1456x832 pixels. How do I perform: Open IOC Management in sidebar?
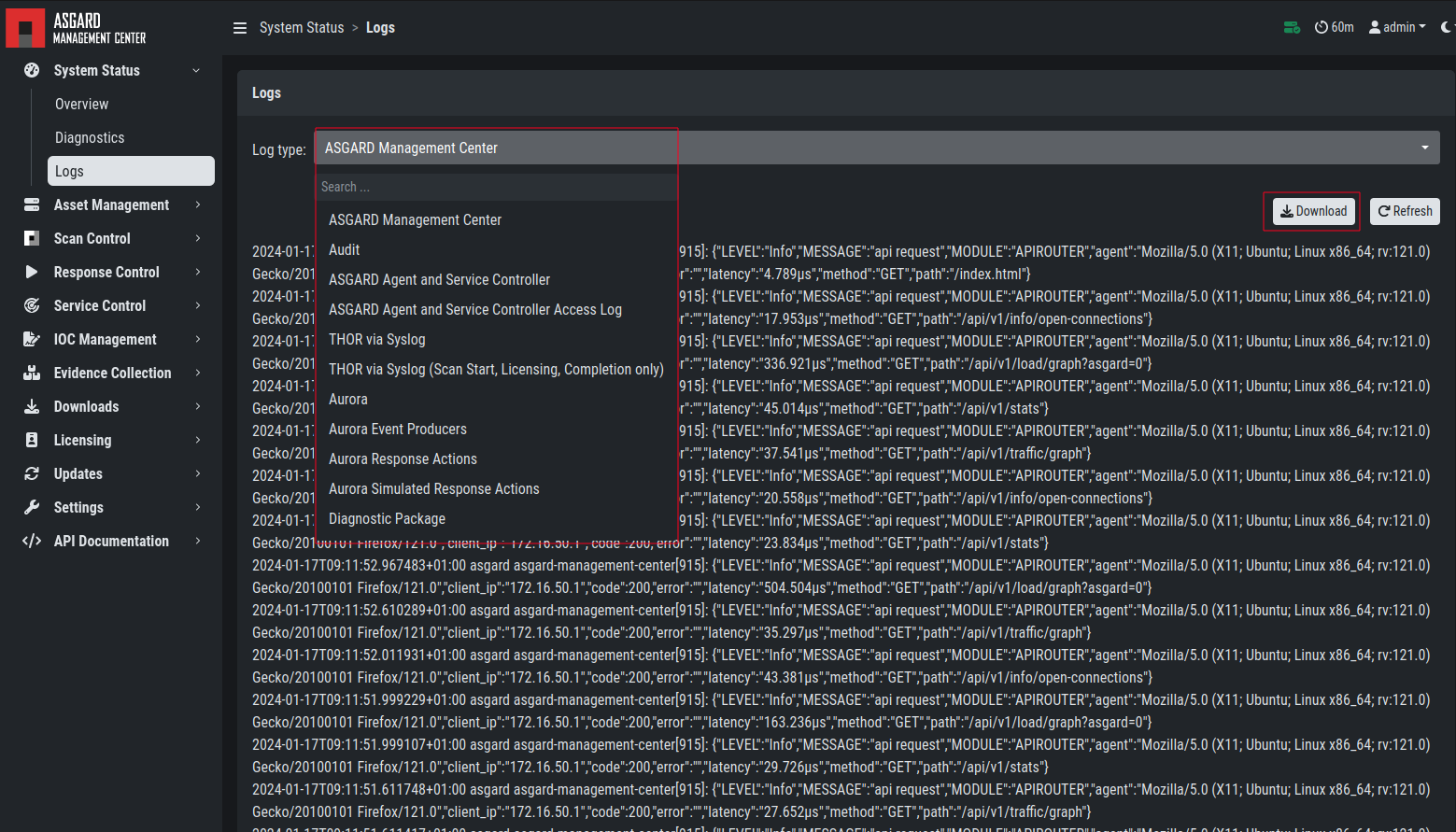[105, 339]
